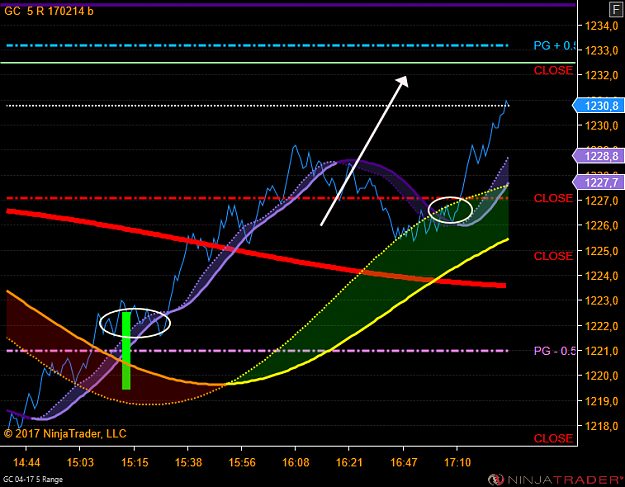Click the GC 04-17 5 Range instrument label
The width and height of the screenshot is (625, 487).
click(33, 479)
